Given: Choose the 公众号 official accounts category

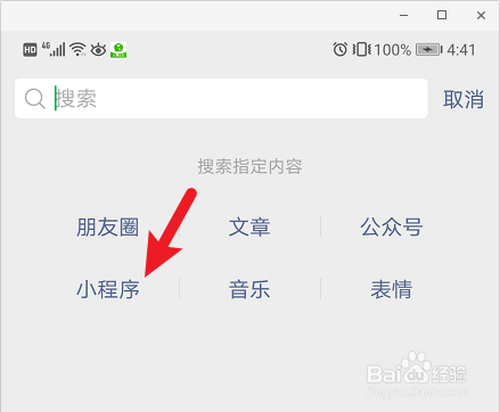Looking at the screenshot, I should 392,227.
